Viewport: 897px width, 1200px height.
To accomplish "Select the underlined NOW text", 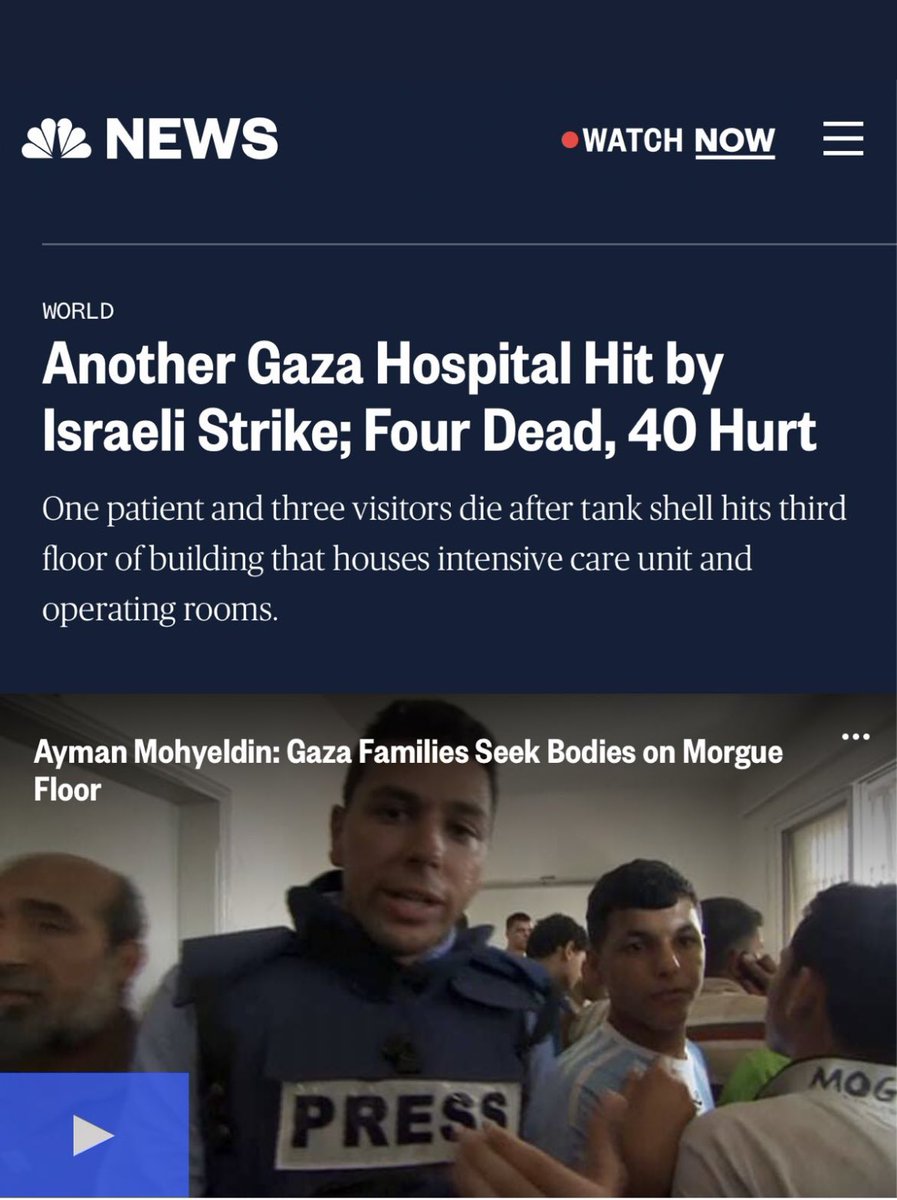I will [x=735, y=140].
